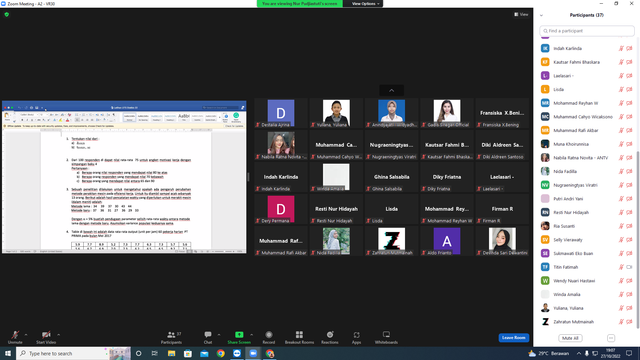Select Firman R video tile

click(x=502, y=209)
